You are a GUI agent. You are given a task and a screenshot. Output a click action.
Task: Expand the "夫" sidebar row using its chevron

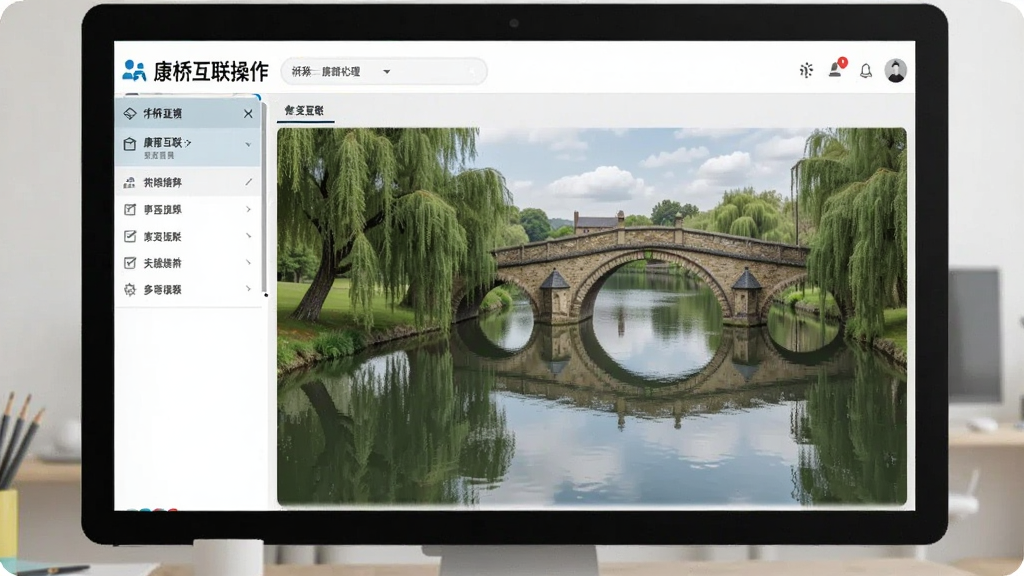click(x=248, y=263)
